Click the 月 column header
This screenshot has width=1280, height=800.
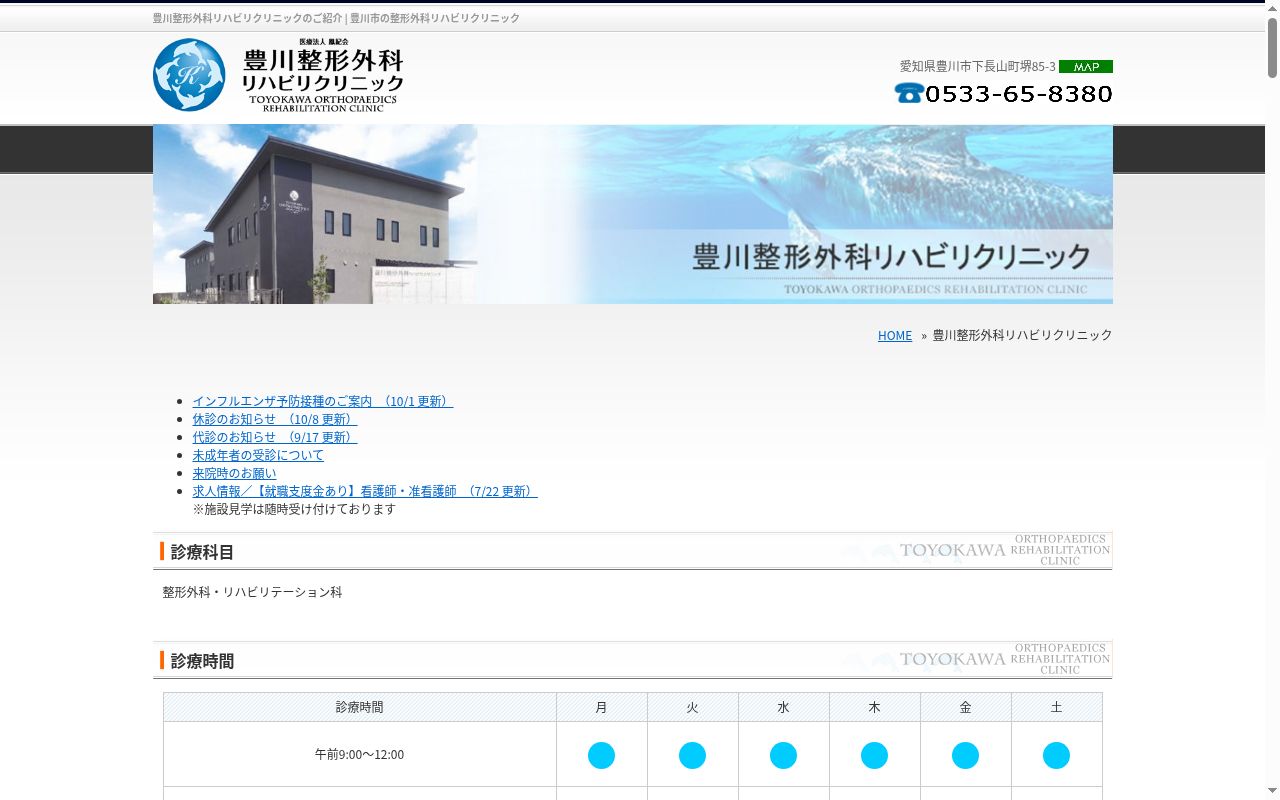601,707
